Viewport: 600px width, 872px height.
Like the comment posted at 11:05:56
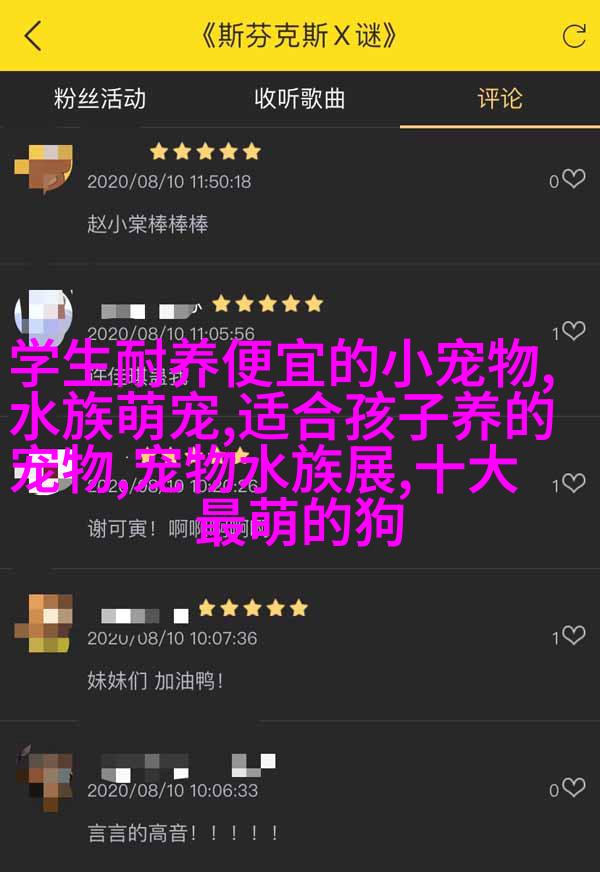(573, 331)
